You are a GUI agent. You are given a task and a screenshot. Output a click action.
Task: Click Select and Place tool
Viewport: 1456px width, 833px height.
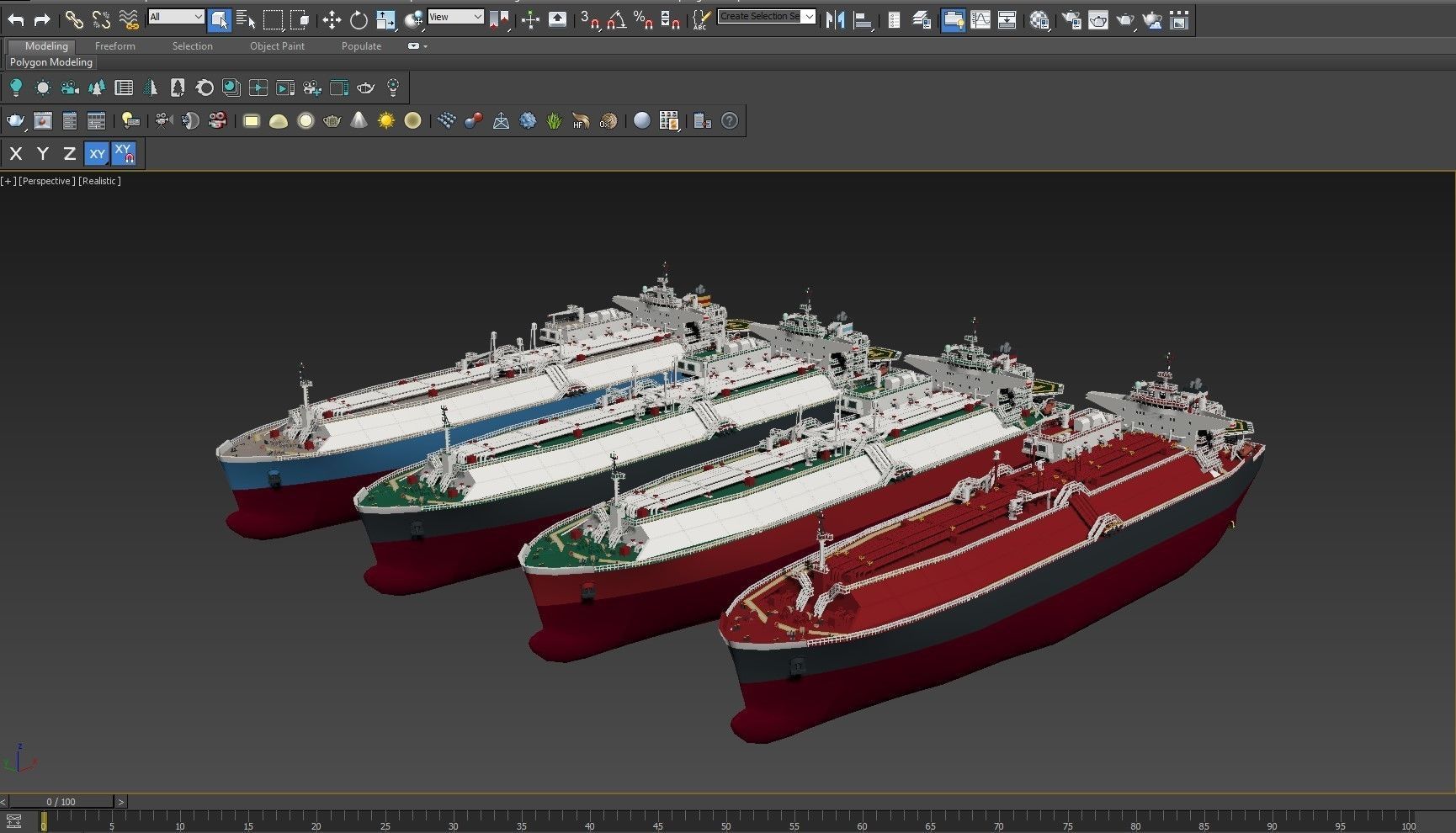click(413, 20)
